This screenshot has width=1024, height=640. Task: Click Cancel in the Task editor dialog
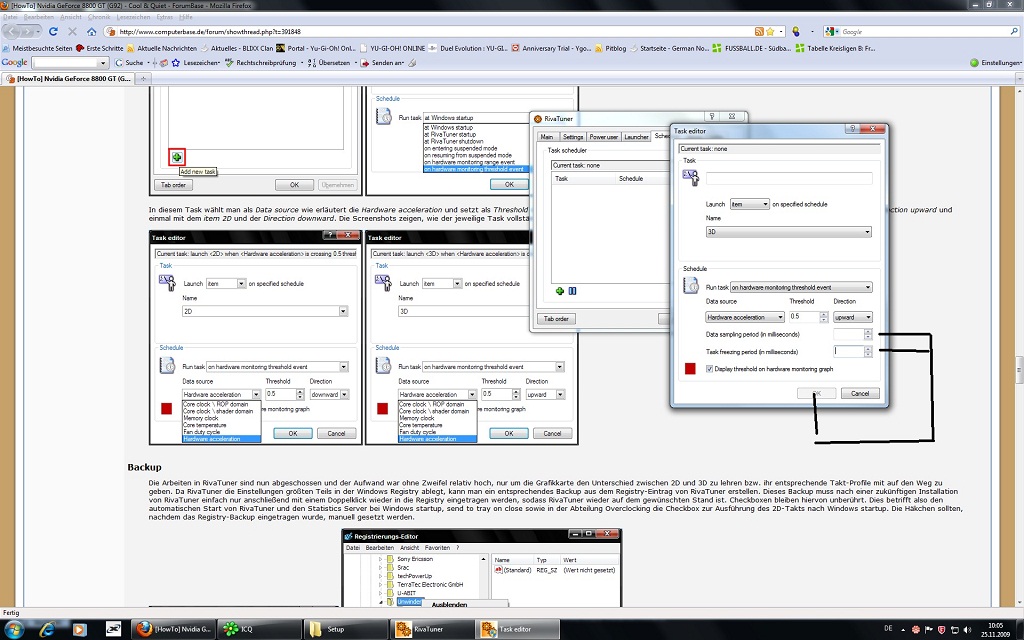(x=860, y=393)
